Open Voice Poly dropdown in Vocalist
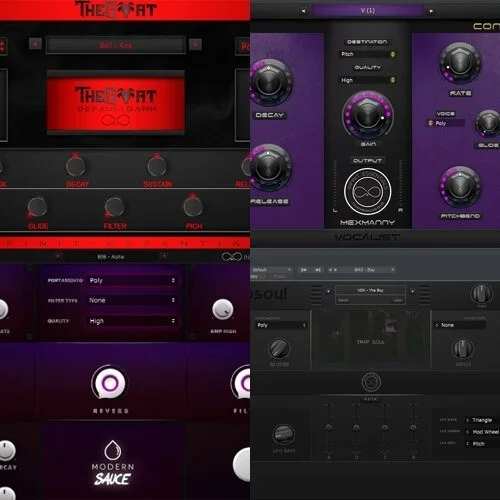The width and height of the screenshot is (500, 500). pyautogui.click(x=446, y=123)
